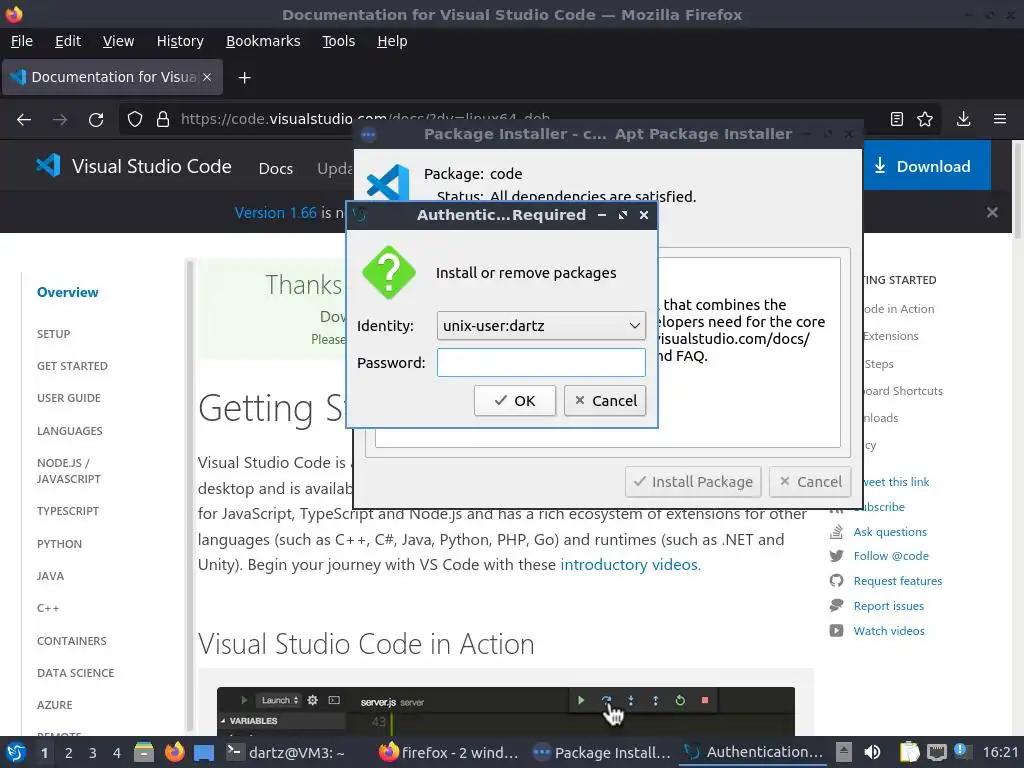Click the Version 1.66 link
Screen dimensions: 1024x768
pos(276,213)
